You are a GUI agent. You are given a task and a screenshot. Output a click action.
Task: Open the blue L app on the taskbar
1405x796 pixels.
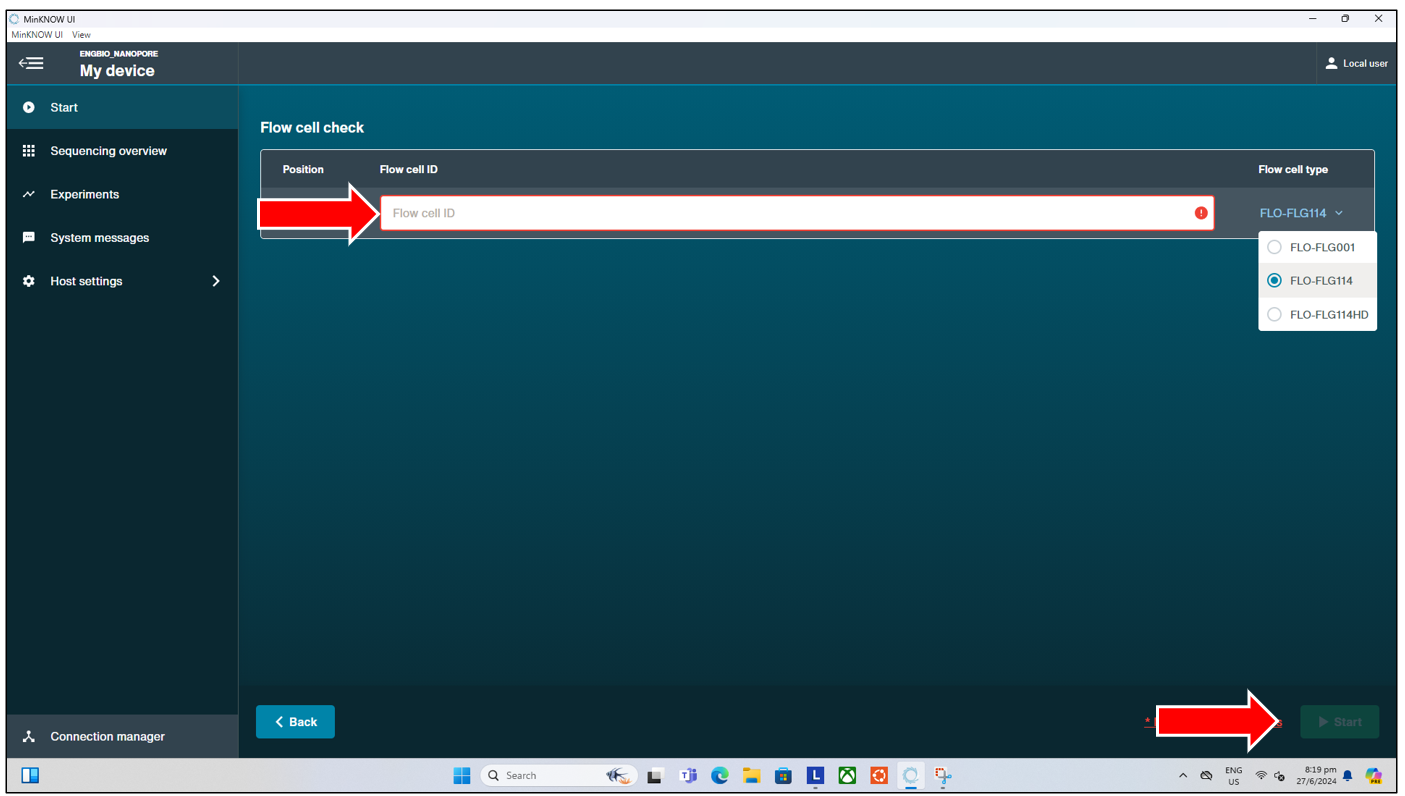point(815,775)
